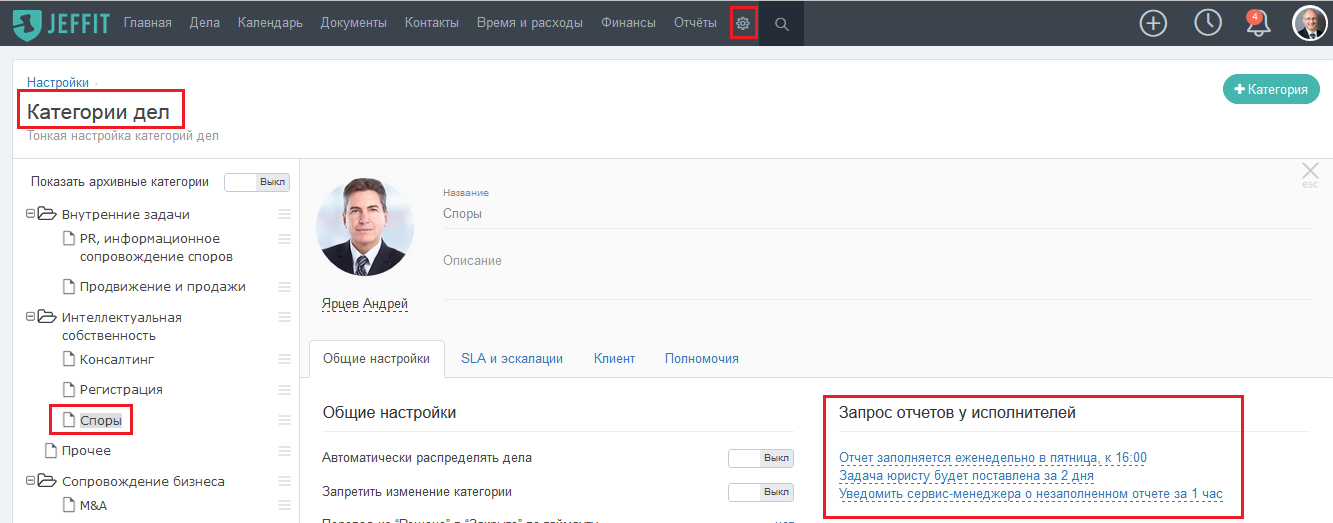Click the Название input field
Viewport: 1333px width, 523px height.
[x=876, y=214]
